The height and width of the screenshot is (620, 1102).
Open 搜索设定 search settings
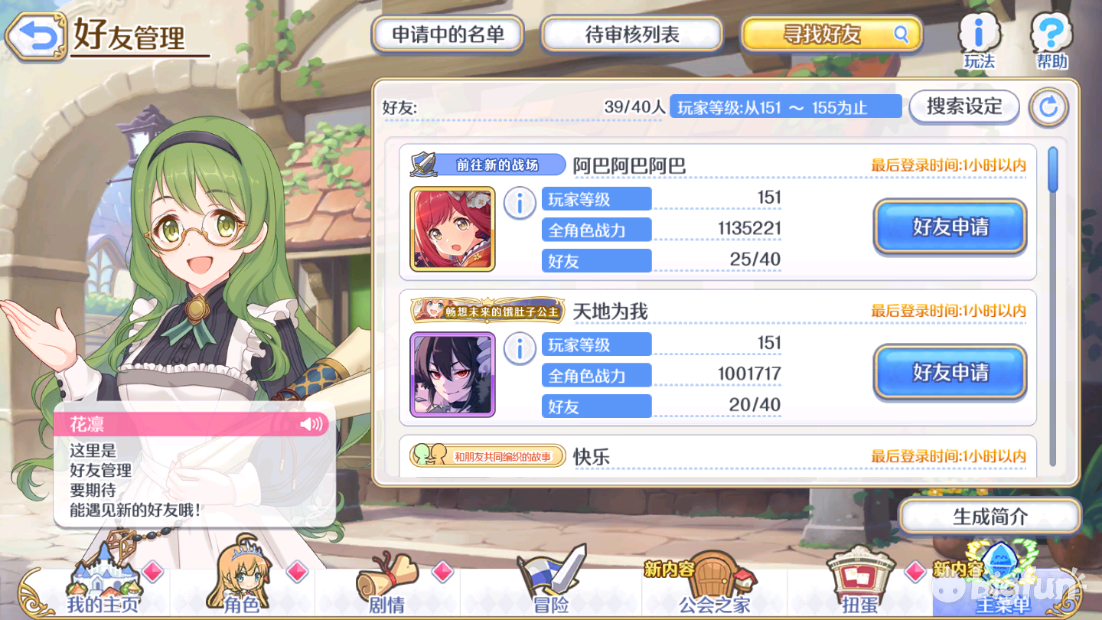click(x=964, y=107)
